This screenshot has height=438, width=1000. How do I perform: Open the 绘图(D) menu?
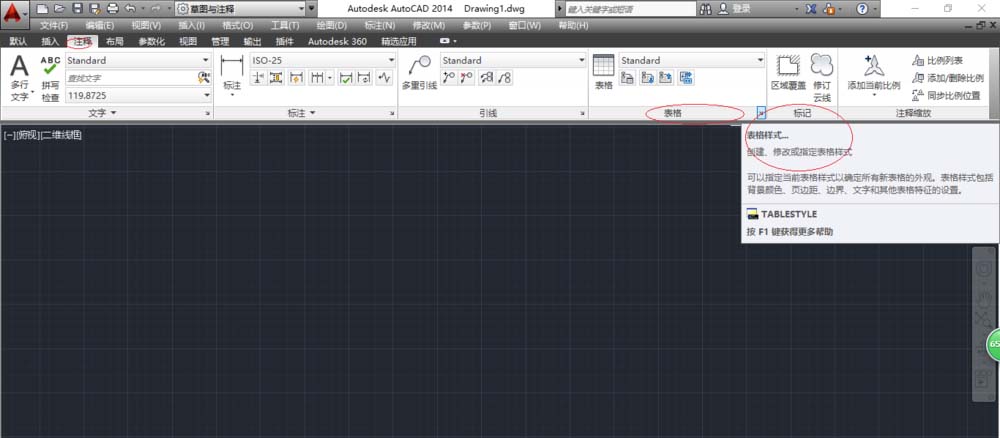pos(332,26)
